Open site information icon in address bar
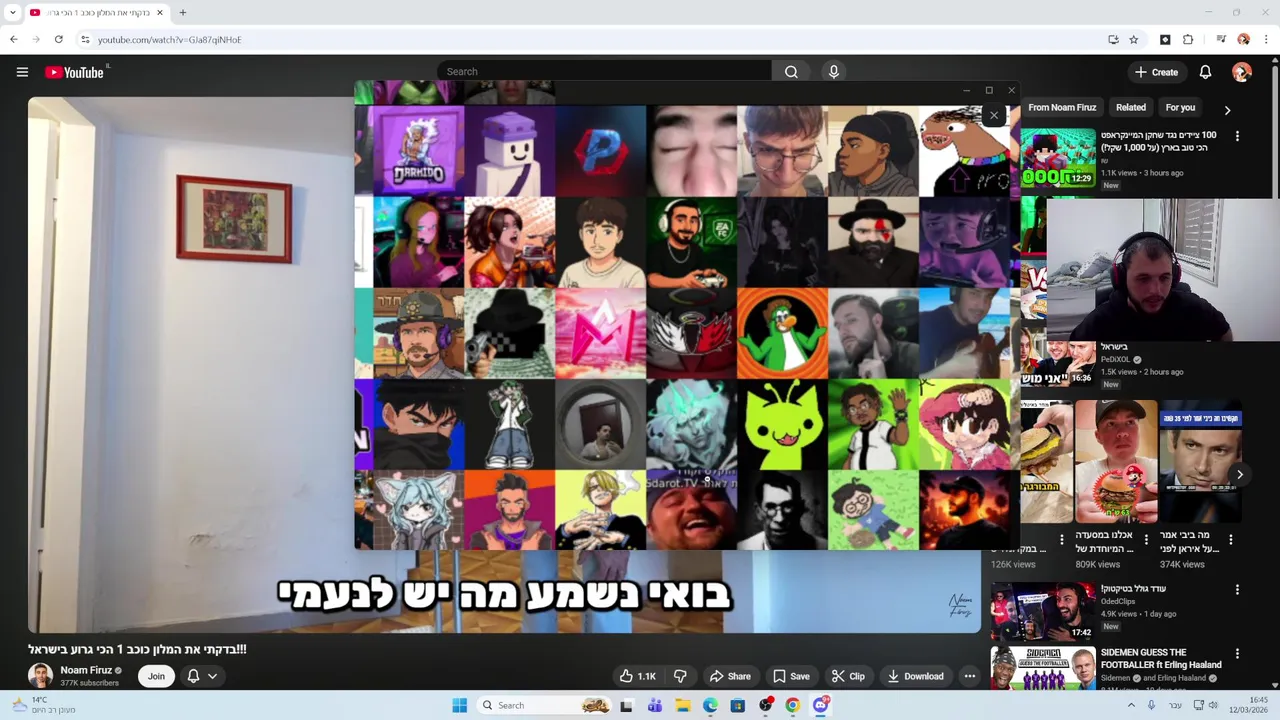This screenshot has width=1280, height=720. (x=85, y=40)
